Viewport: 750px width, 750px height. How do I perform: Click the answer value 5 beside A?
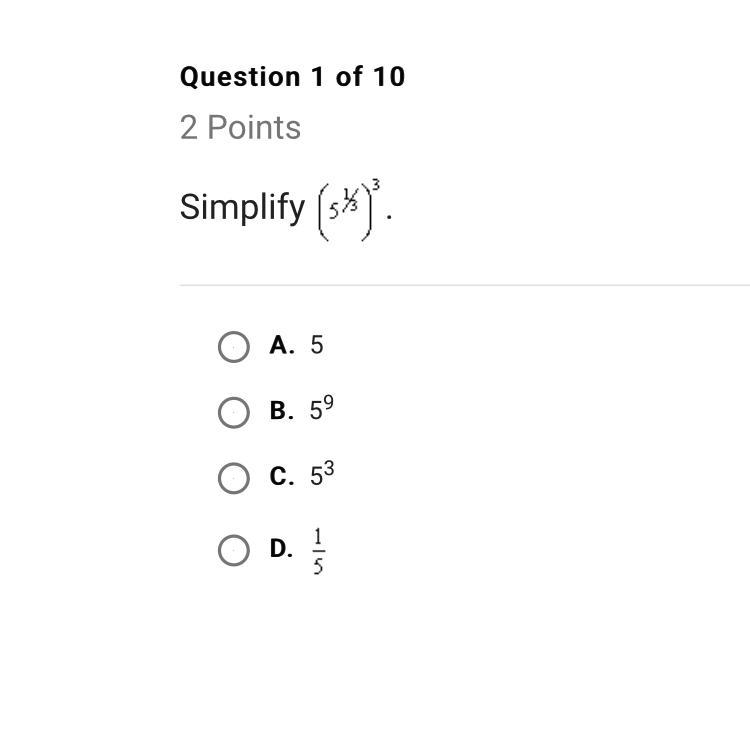point(317,345)
